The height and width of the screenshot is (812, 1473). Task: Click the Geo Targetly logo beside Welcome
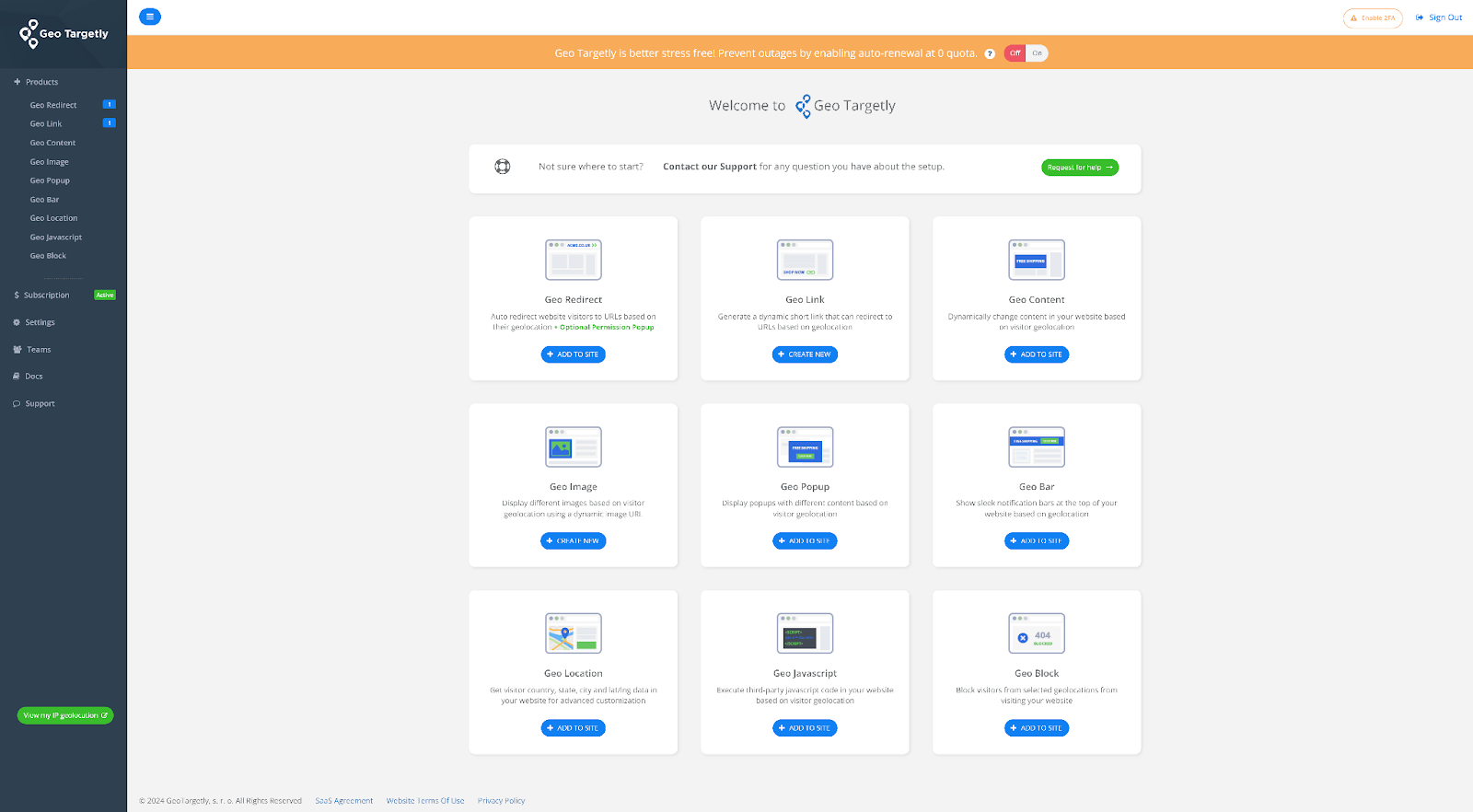click(x=845, y=106)
